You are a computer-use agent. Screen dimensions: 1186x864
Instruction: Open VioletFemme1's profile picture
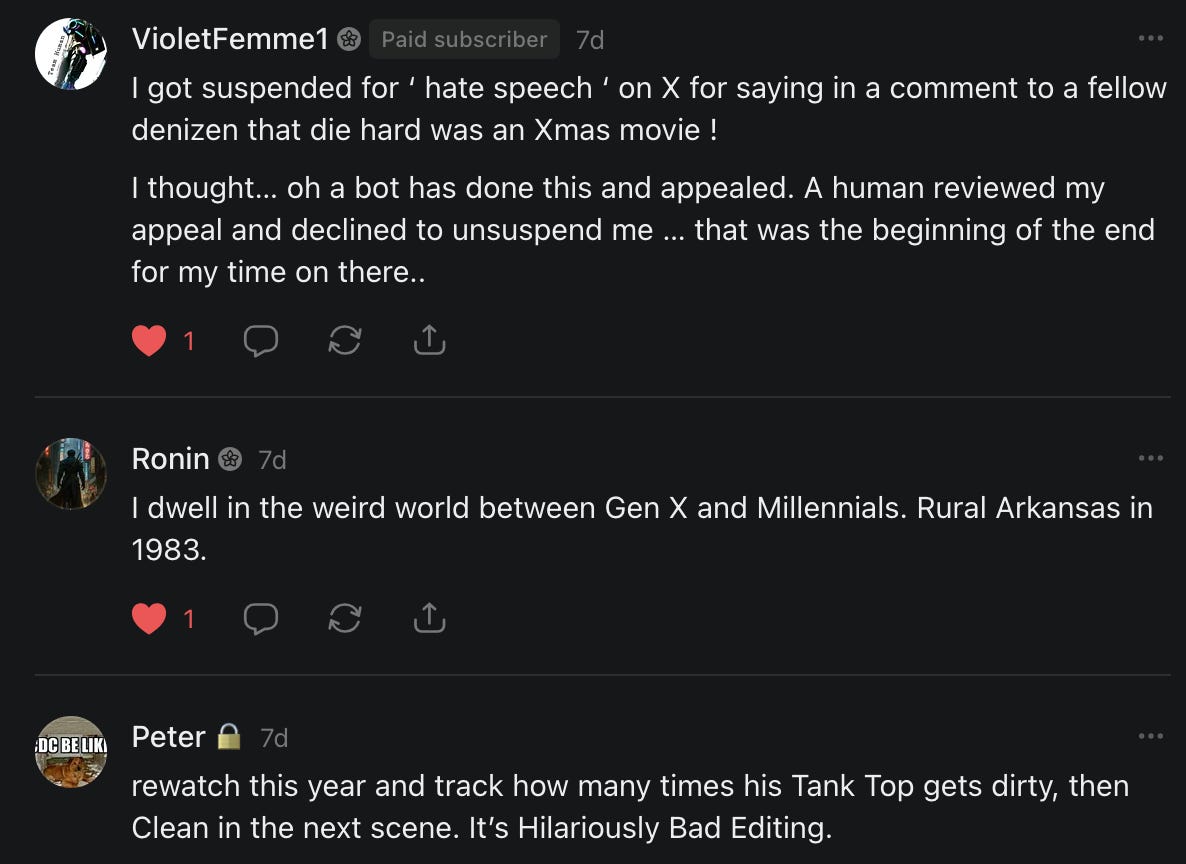pos(71,54)
